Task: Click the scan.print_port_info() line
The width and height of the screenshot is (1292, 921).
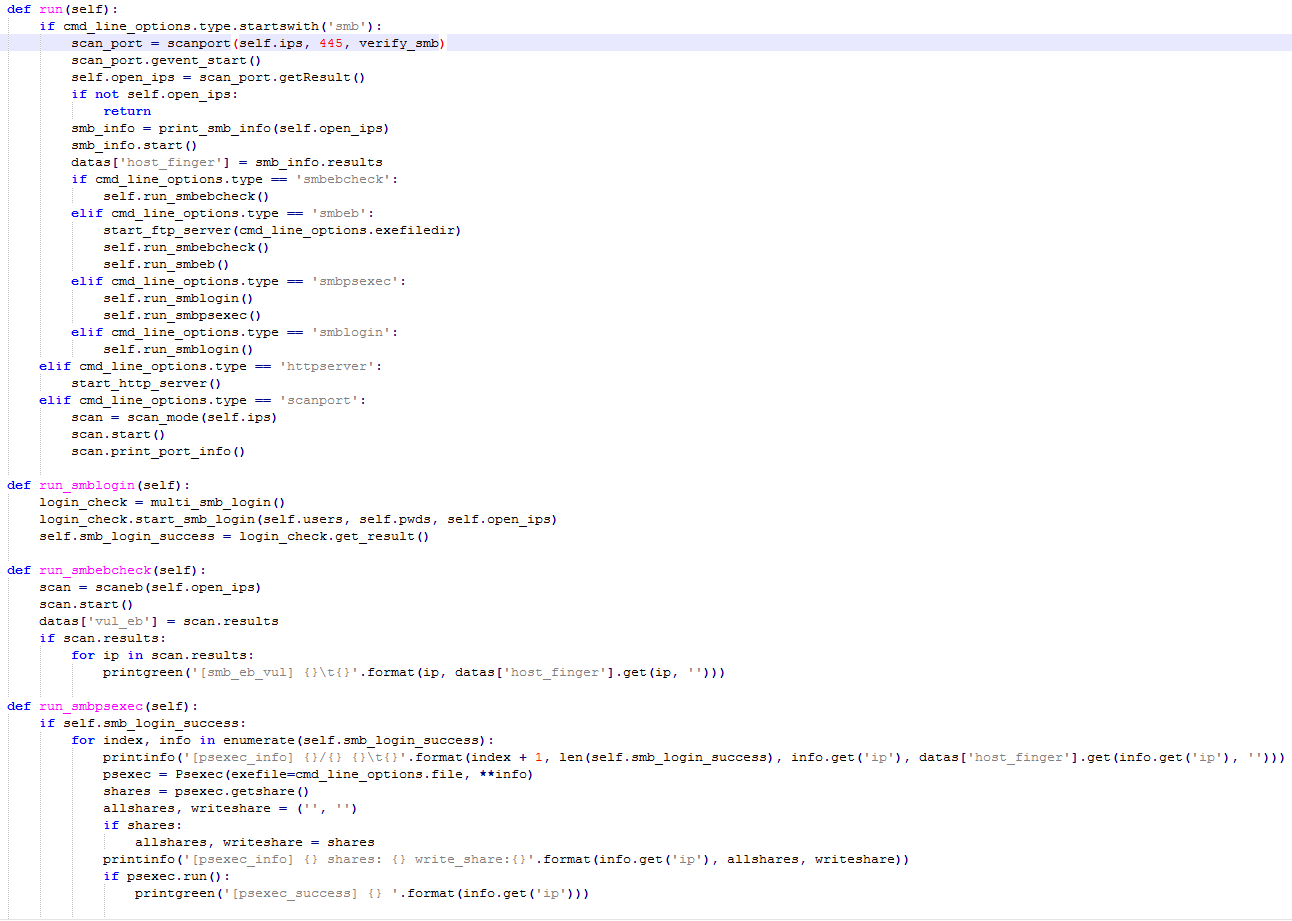Action: pos(158,451)
